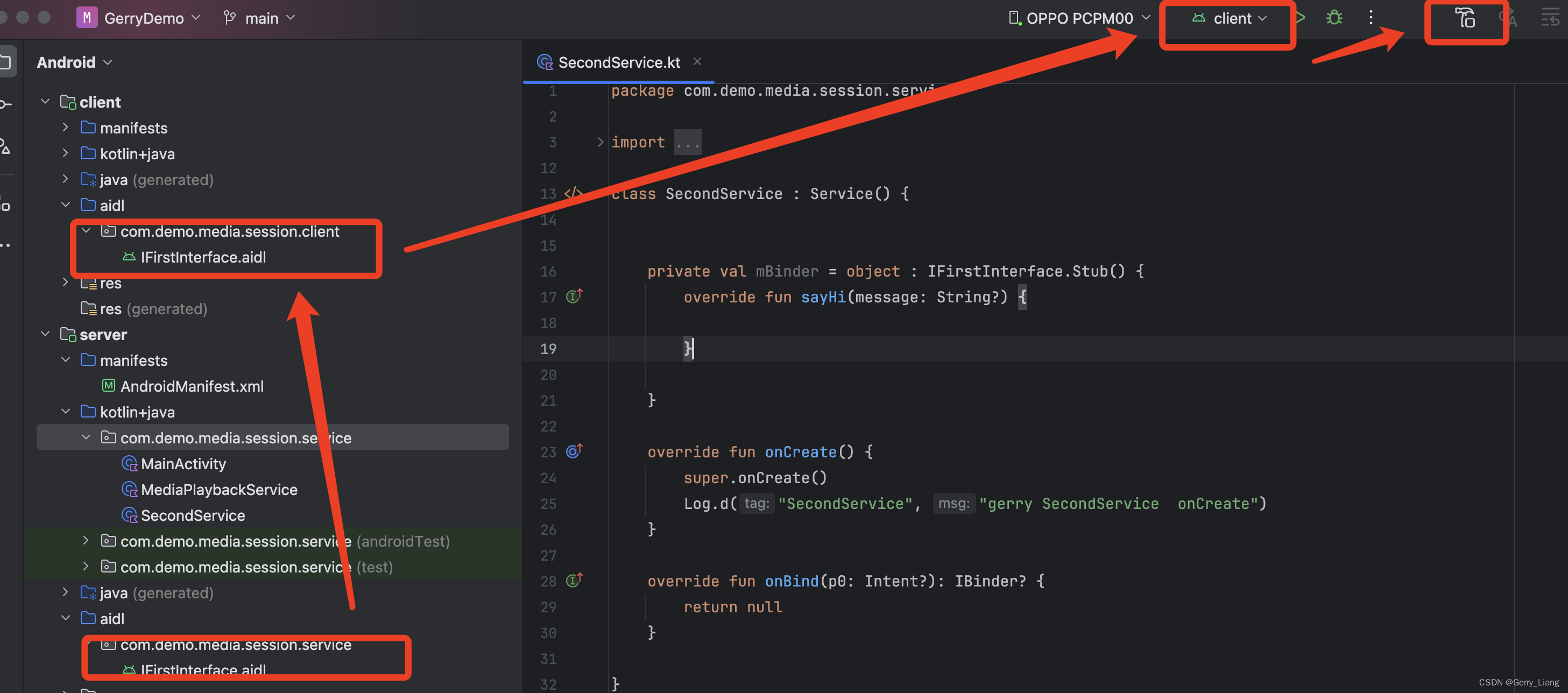Click the onBind function name
This screenshot has width=1568, height=693.
[x=792, y=581]
